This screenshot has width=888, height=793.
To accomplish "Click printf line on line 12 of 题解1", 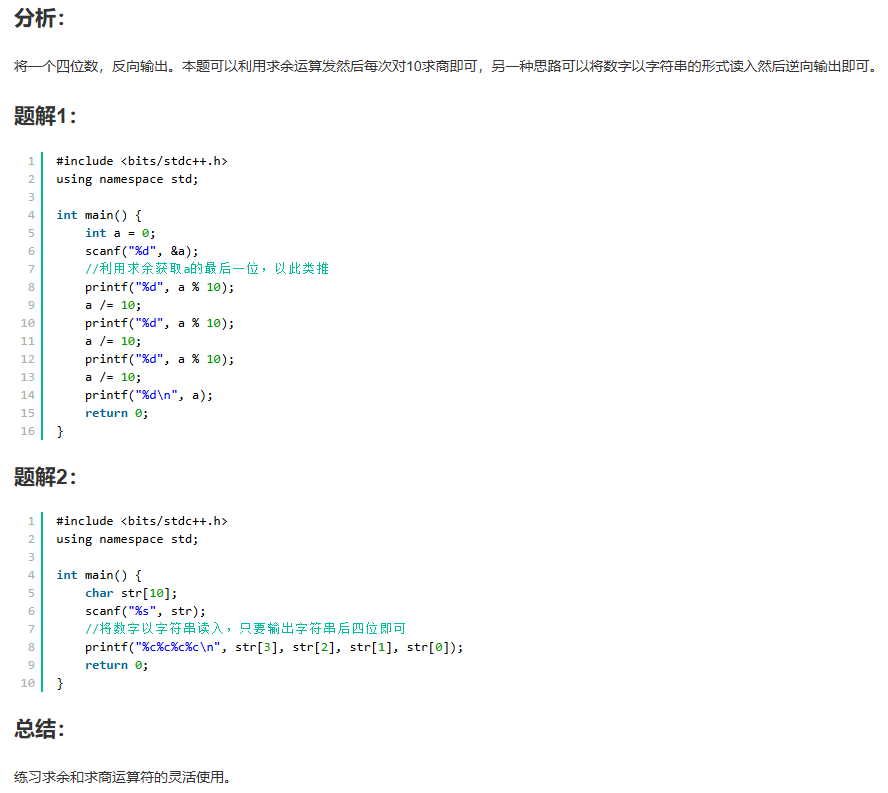I will (x=159, y=359).
